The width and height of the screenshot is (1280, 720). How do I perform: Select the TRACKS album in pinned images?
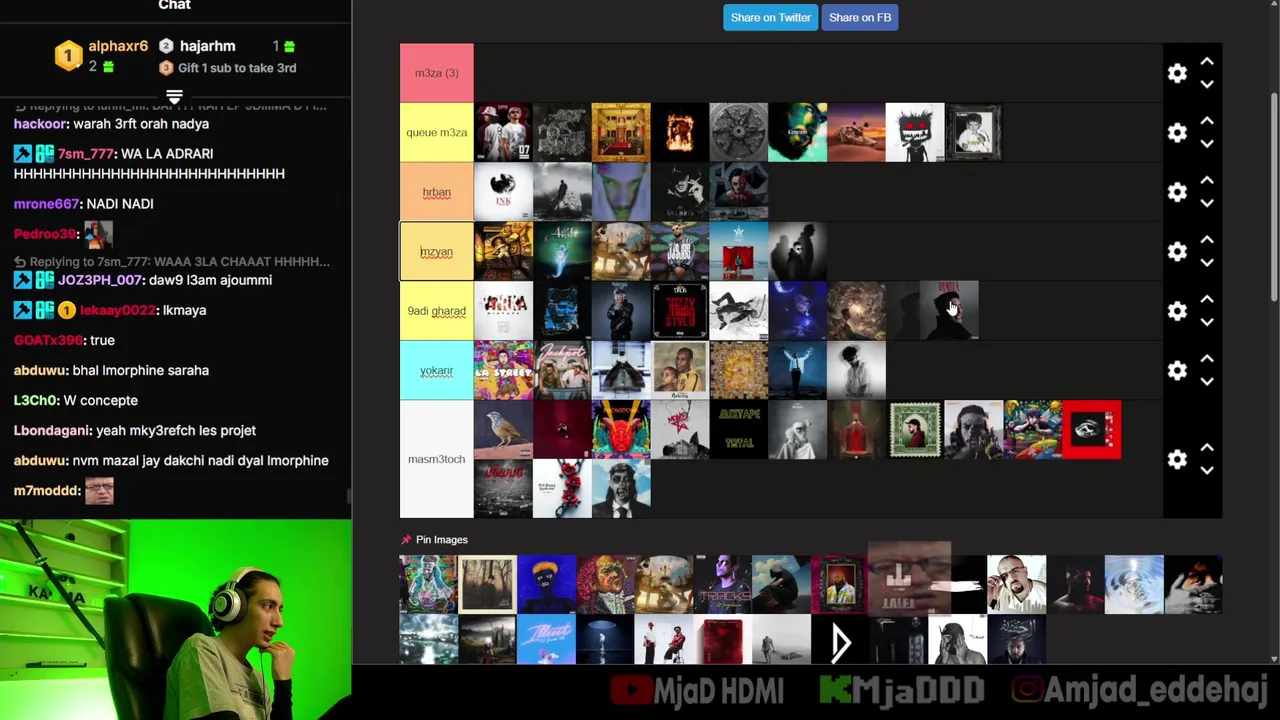coord(723,584)
